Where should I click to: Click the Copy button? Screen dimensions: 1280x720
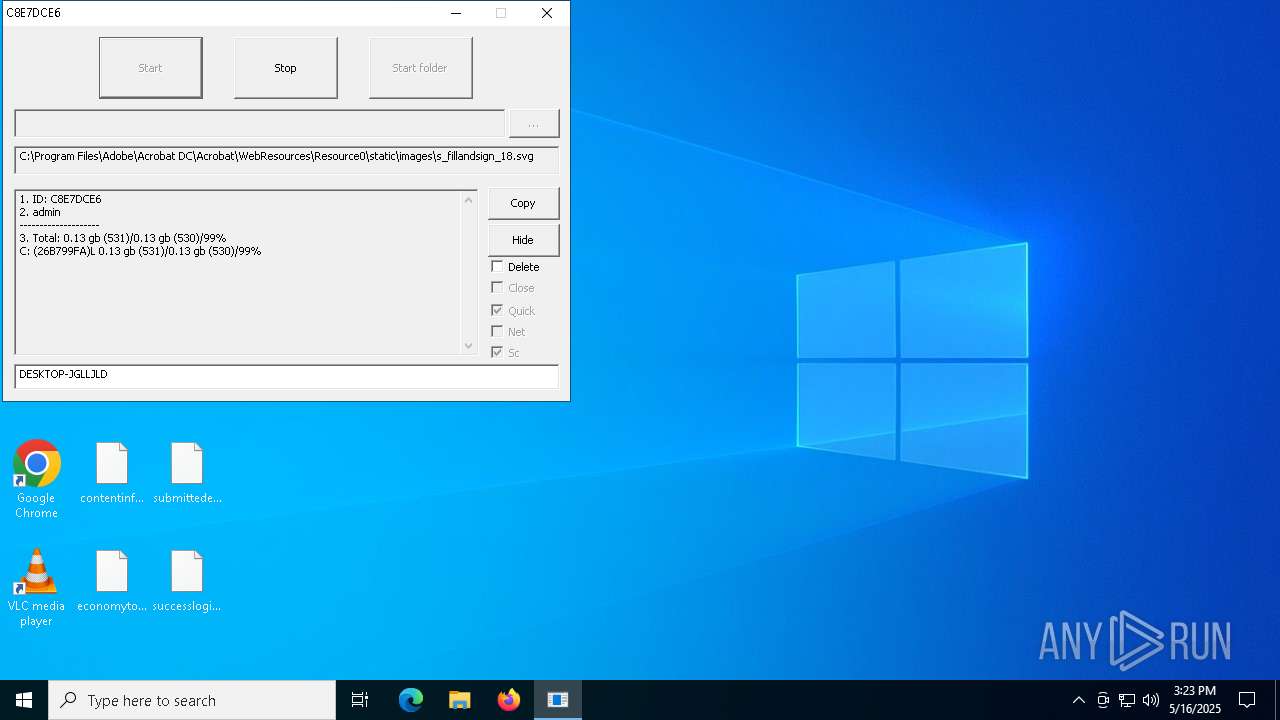coord(523,203)
